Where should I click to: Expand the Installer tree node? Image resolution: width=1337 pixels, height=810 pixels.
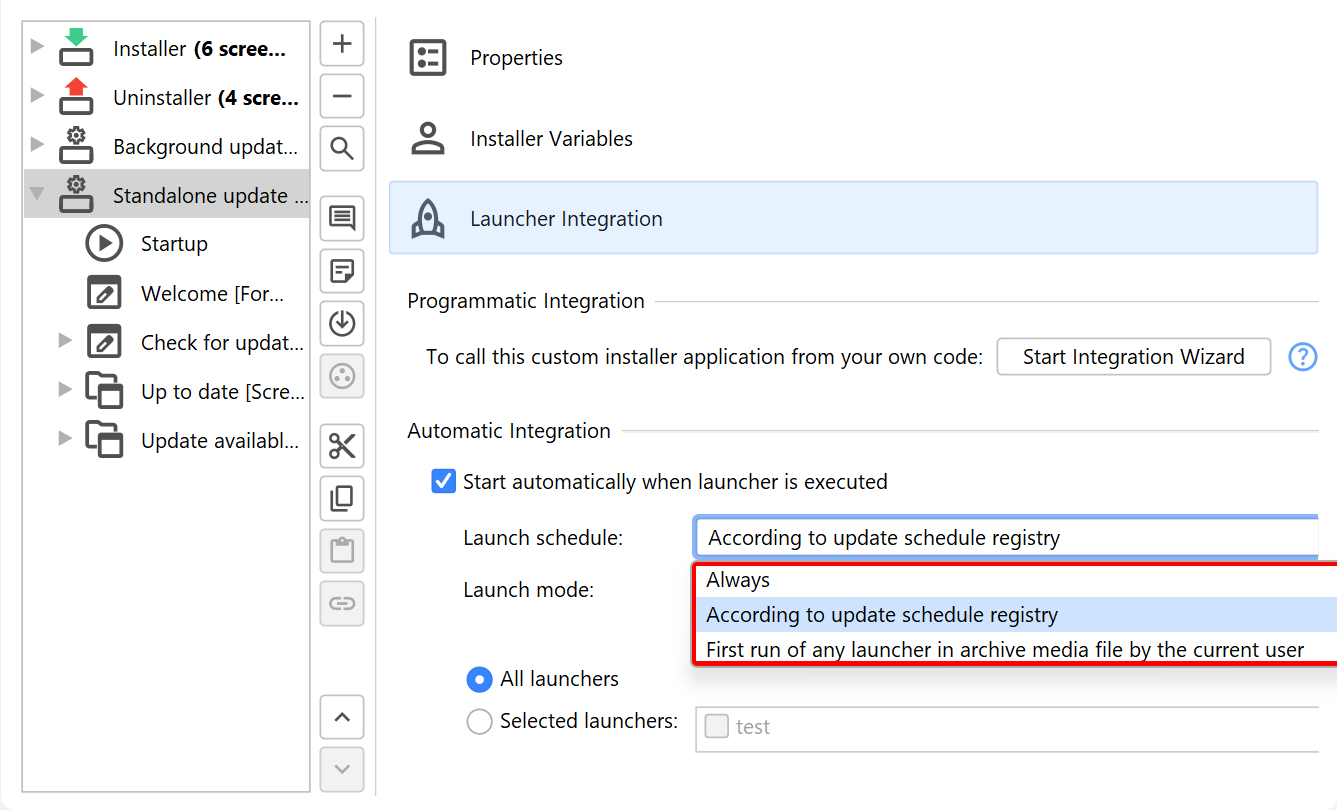click(x=37, y=46)
